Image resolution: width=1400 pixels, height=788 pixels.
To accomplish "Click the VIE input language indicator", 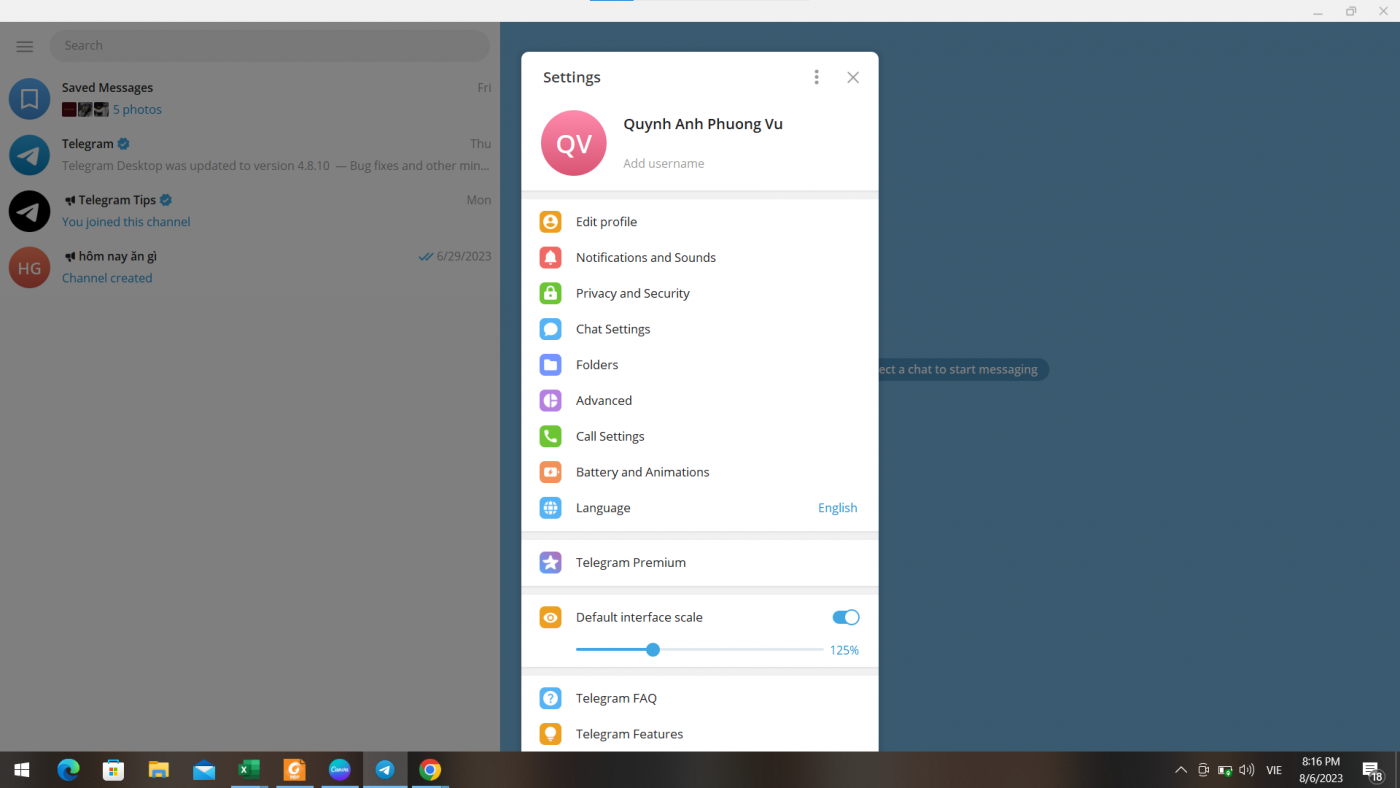I will click(1274, 770).
